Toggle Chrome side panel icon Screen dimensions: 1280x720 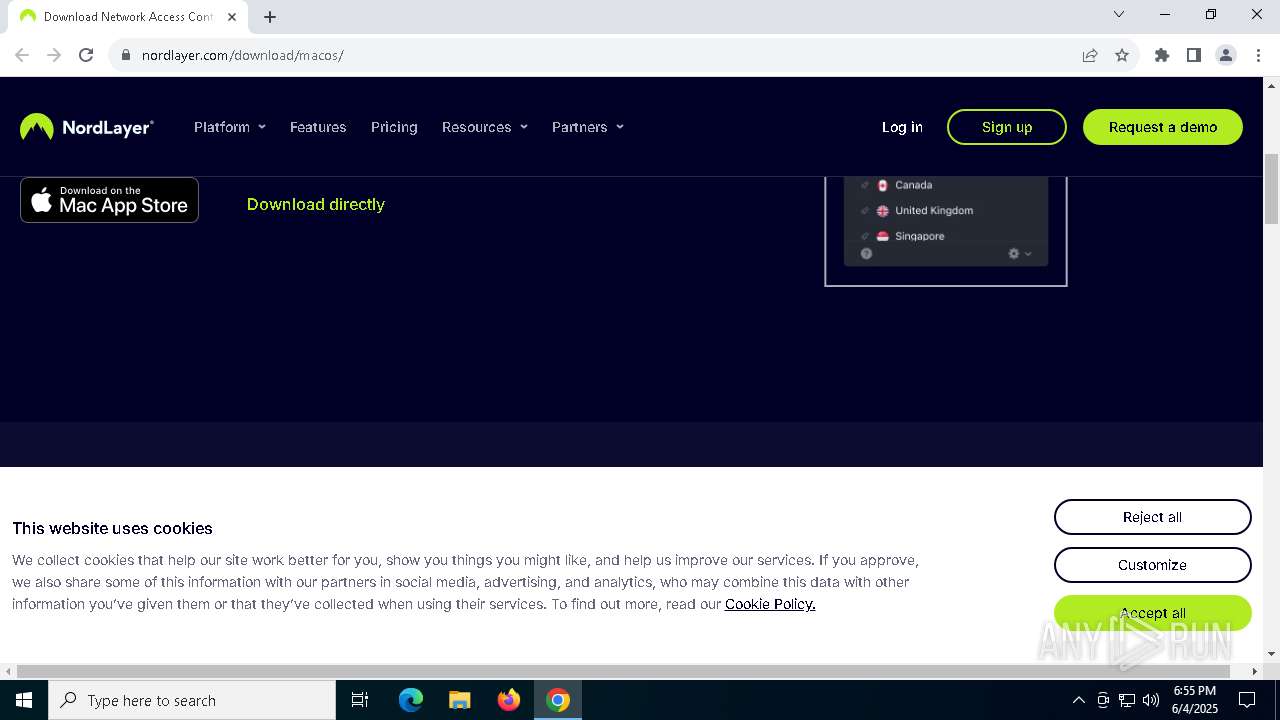1194,55
